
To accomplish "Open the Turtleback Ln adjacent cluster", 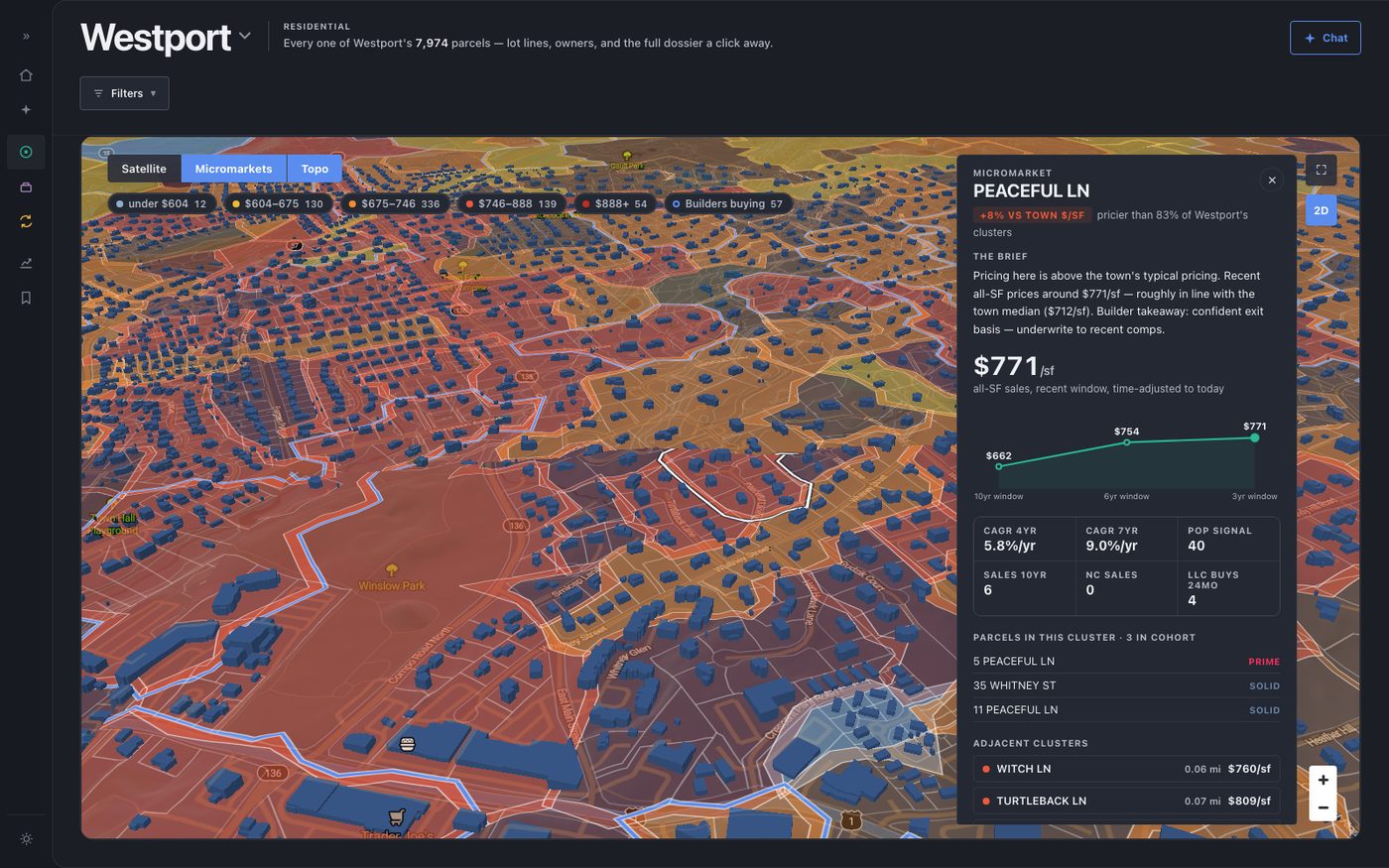I will click(x=1126, y=801).
